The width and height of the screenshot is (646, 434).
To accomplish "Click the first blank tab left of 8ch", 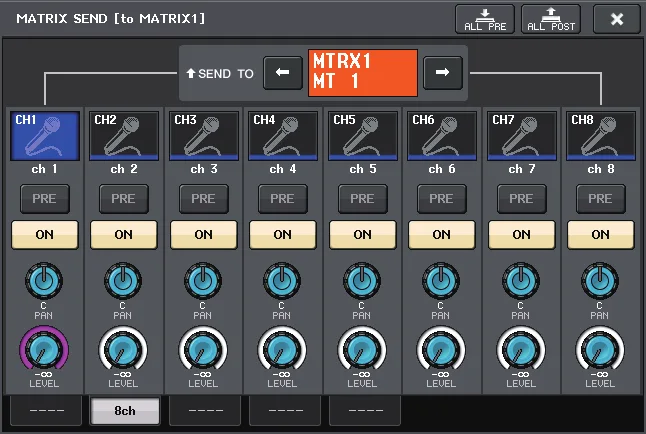I will pos(46,411).
